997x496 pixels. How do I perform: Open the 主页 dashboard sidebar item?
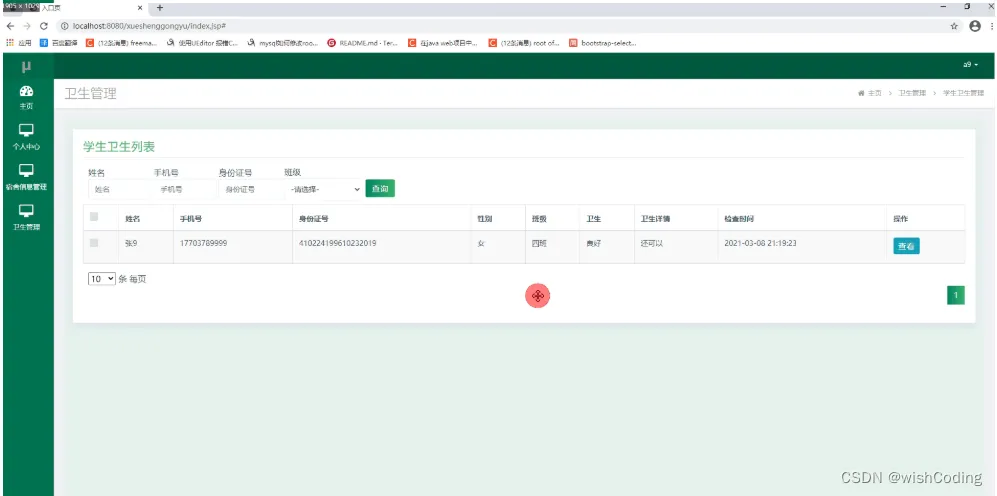26,98
